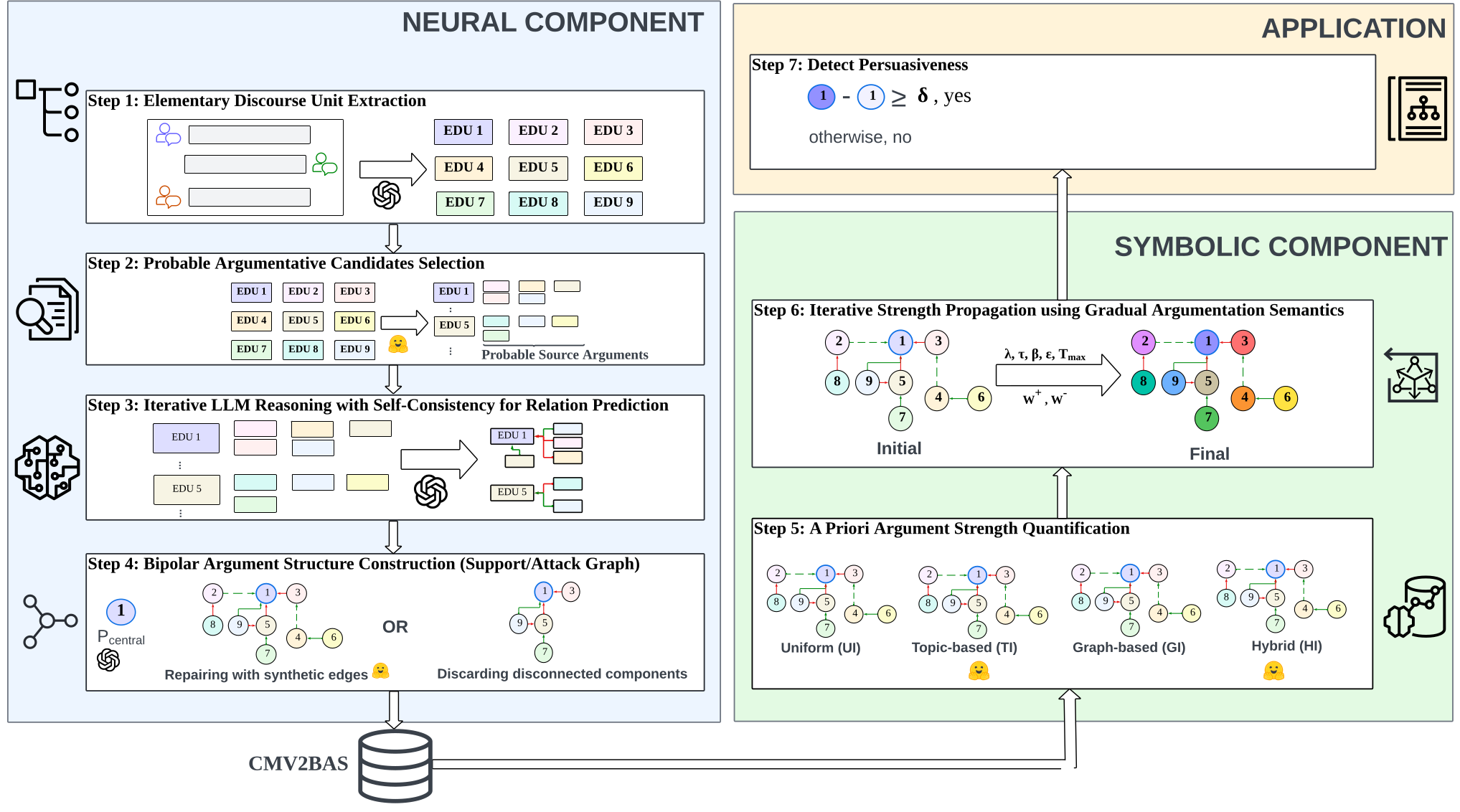Screen dimensions: 1460x812
Task: Click the OpenAI logo in Step 1
Action: (x=387, y=194)
